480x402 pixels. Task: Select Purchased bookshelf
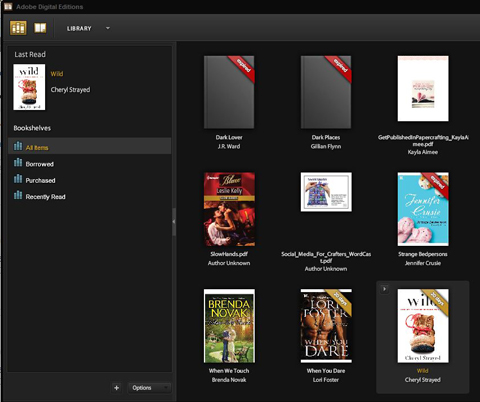pyautogui.click(x=89, y=180)
